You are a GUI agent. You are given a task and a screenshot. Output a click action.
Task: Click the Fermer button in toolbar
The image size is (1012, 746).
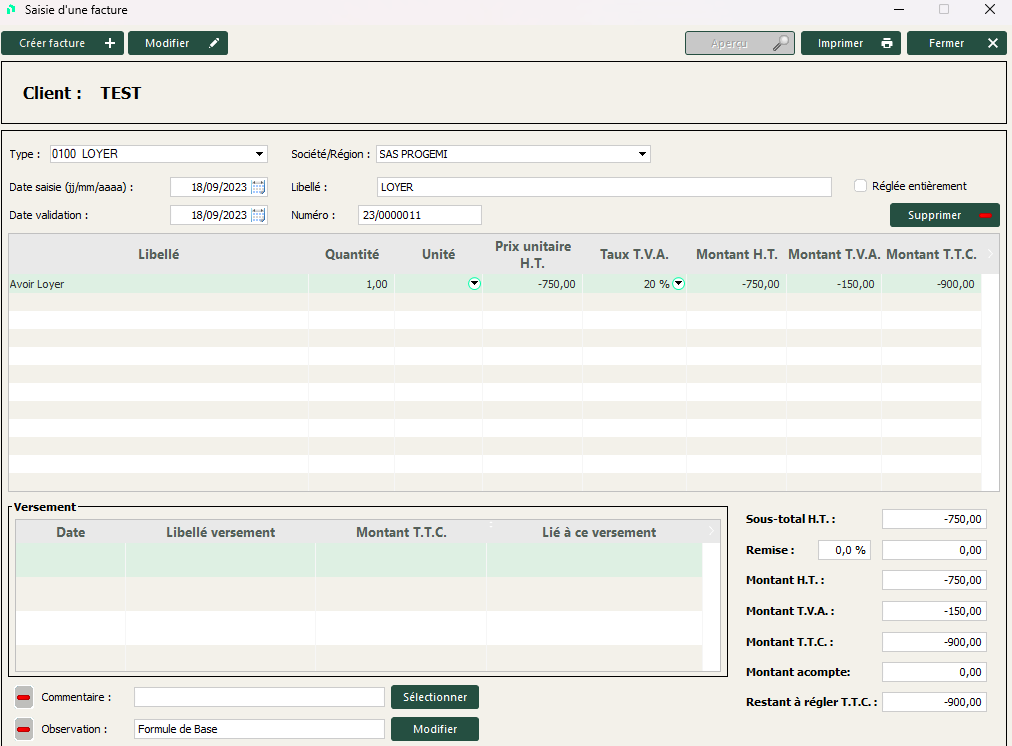pos(956,43)
